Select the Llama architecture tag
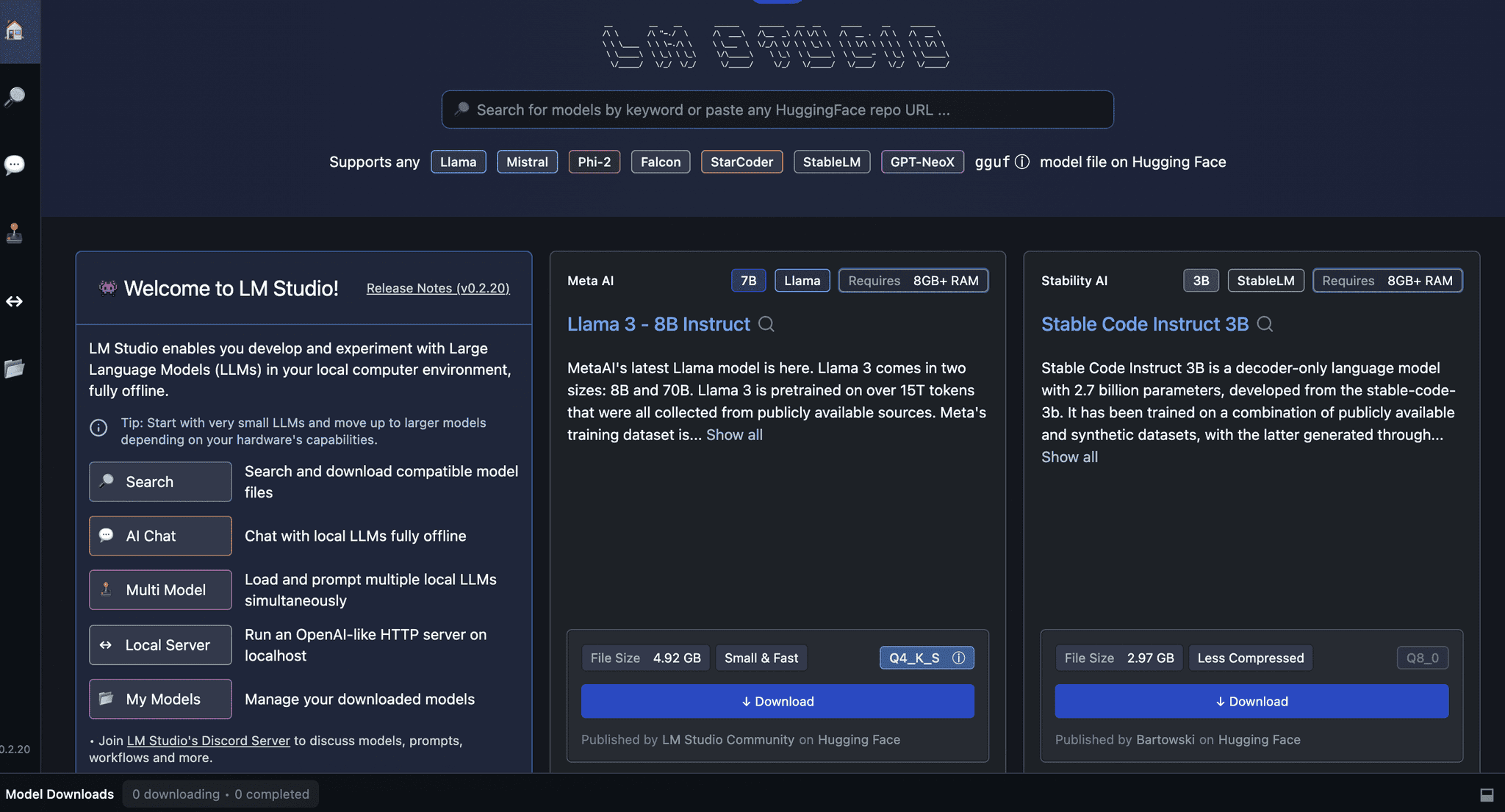 [459, 162]
